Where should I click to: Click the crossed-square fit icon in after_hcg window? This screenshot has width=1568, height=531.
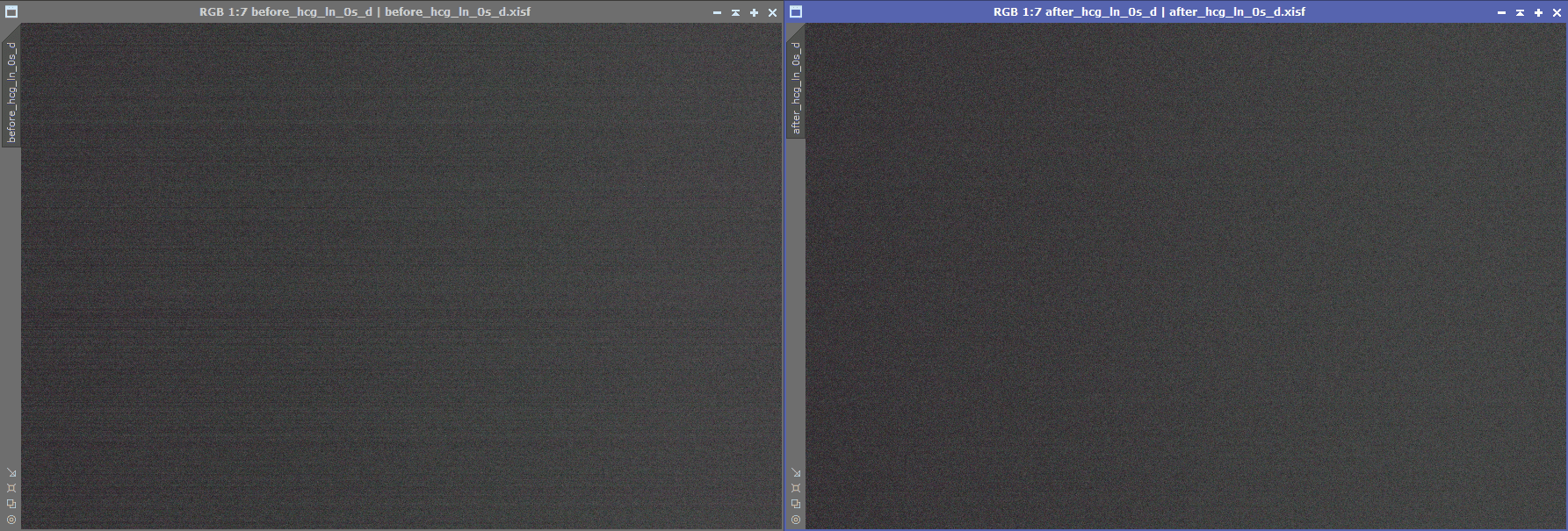pos(796,488)
